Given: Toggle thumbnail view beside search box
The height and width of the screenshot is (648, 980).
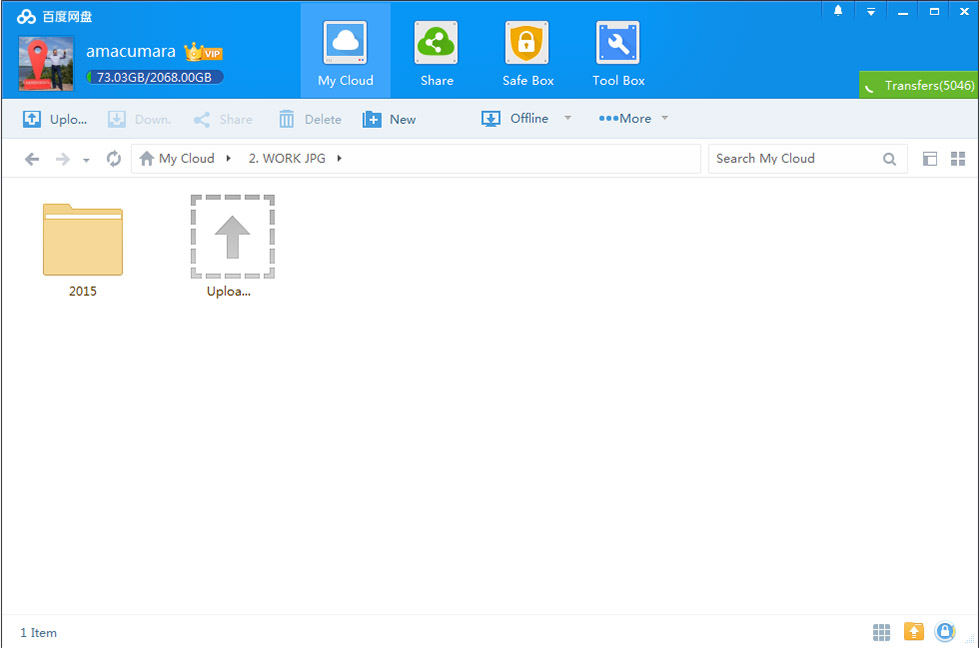Looking at the screenshot, I should pyautogui.click(x=958, y=158).
